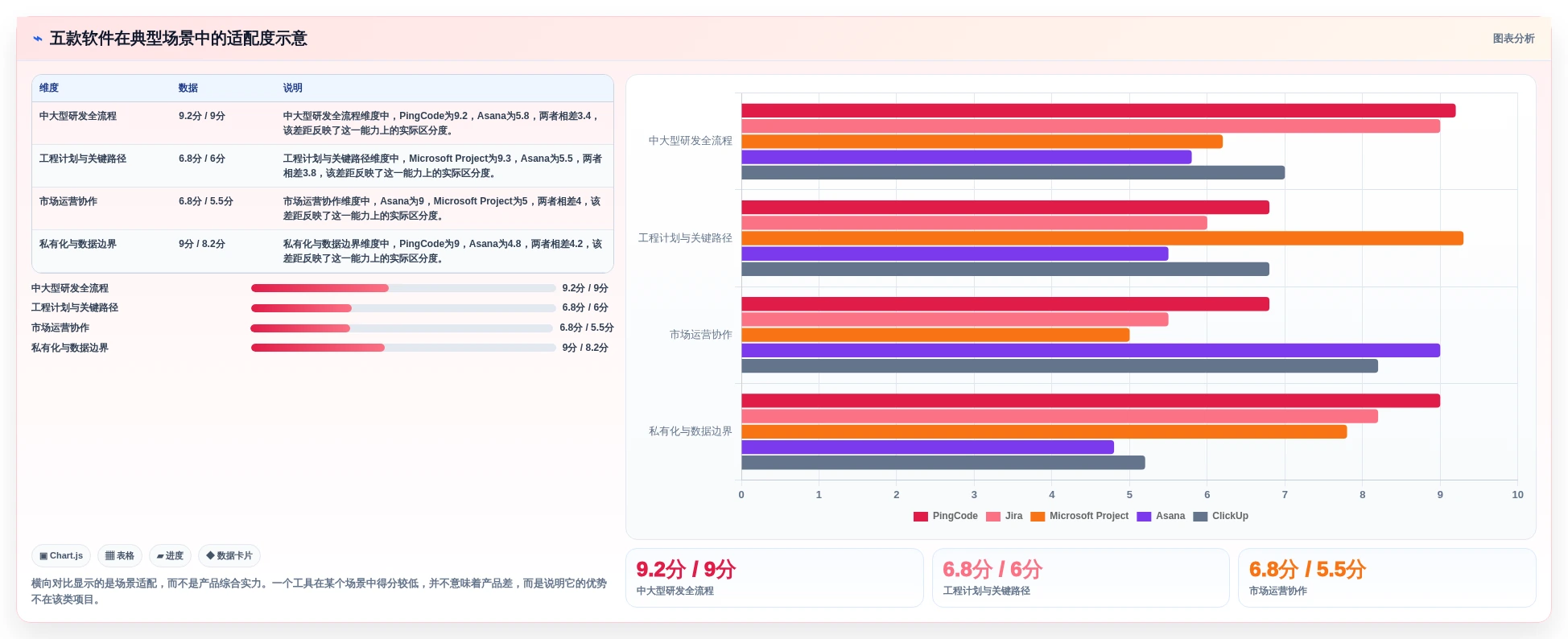This screenshot has height=639, width=1568.
Task: Toggle ClickUp legend gray swatch
Action: (x=1200, y=517)
